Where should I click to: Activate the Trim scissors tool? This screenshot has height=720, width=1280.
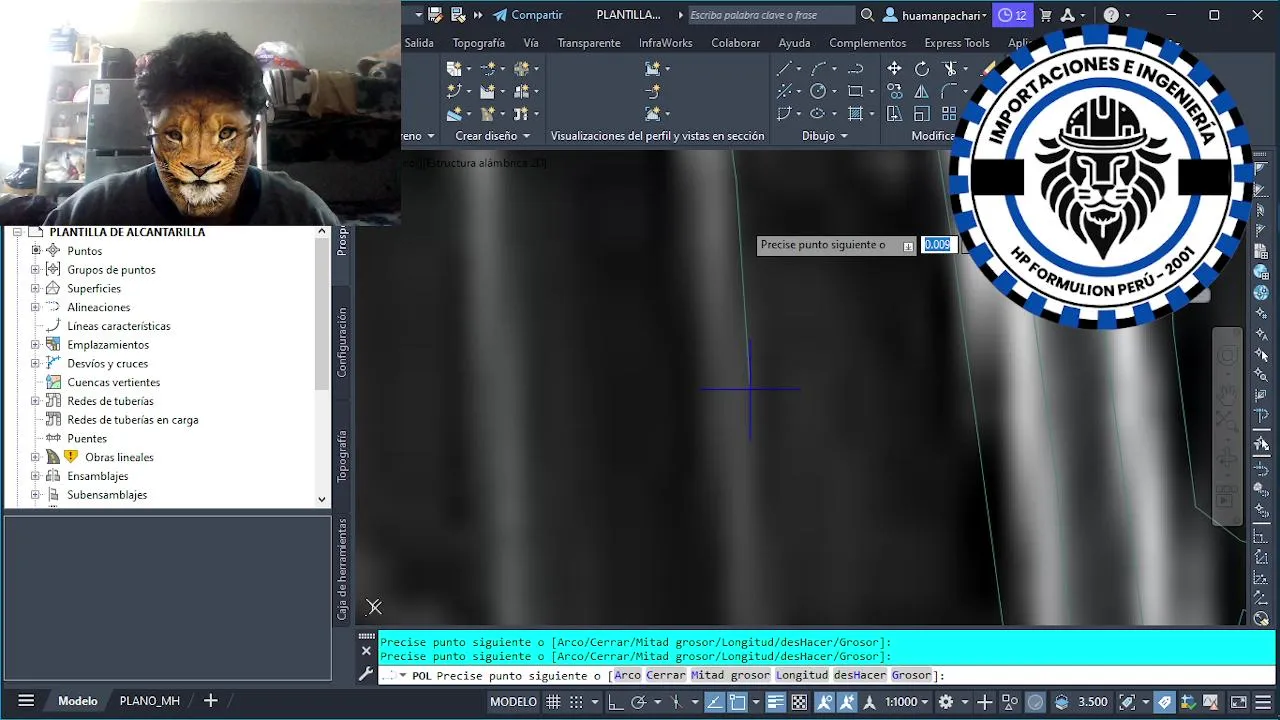click(949, 69)
